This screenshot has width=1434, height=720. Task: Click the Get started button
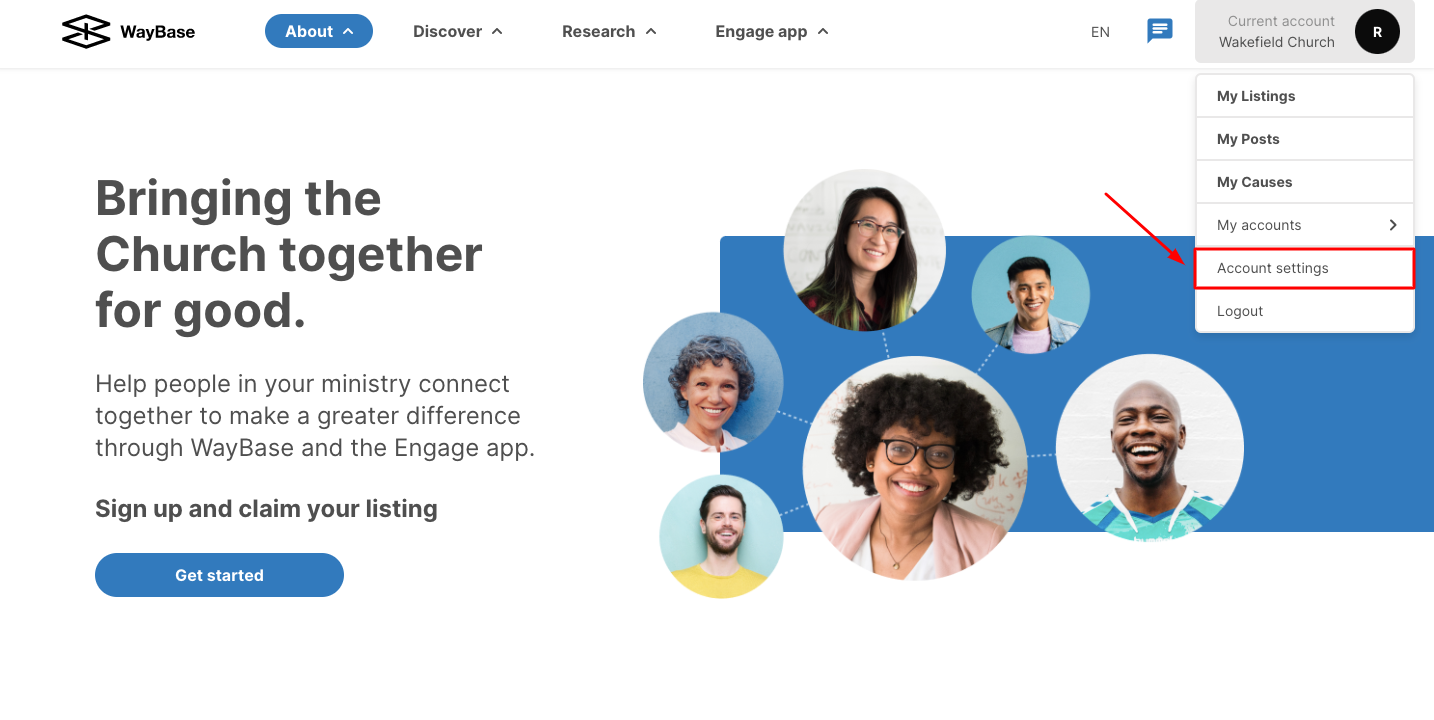click(219, 575)
